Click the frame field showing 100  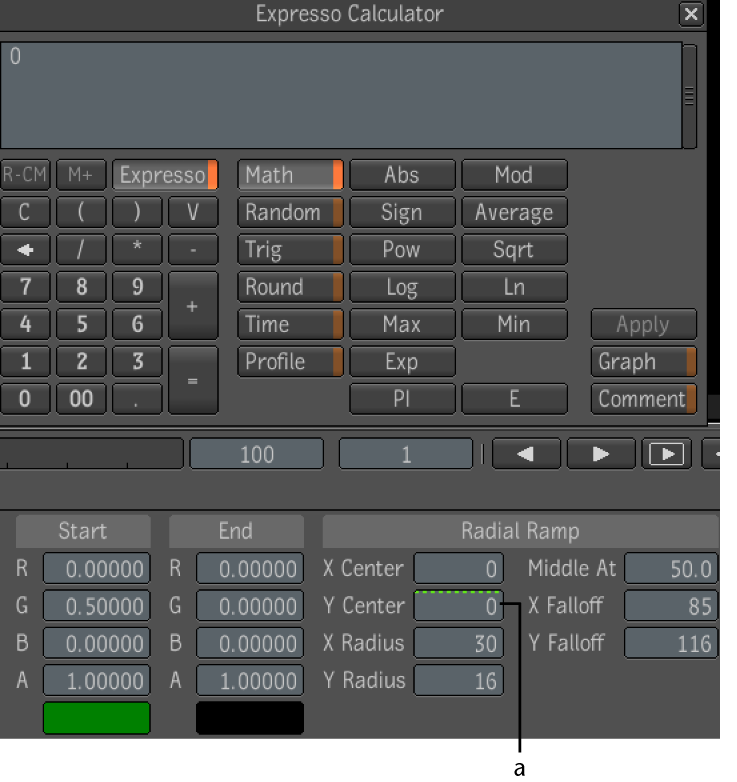257,454
